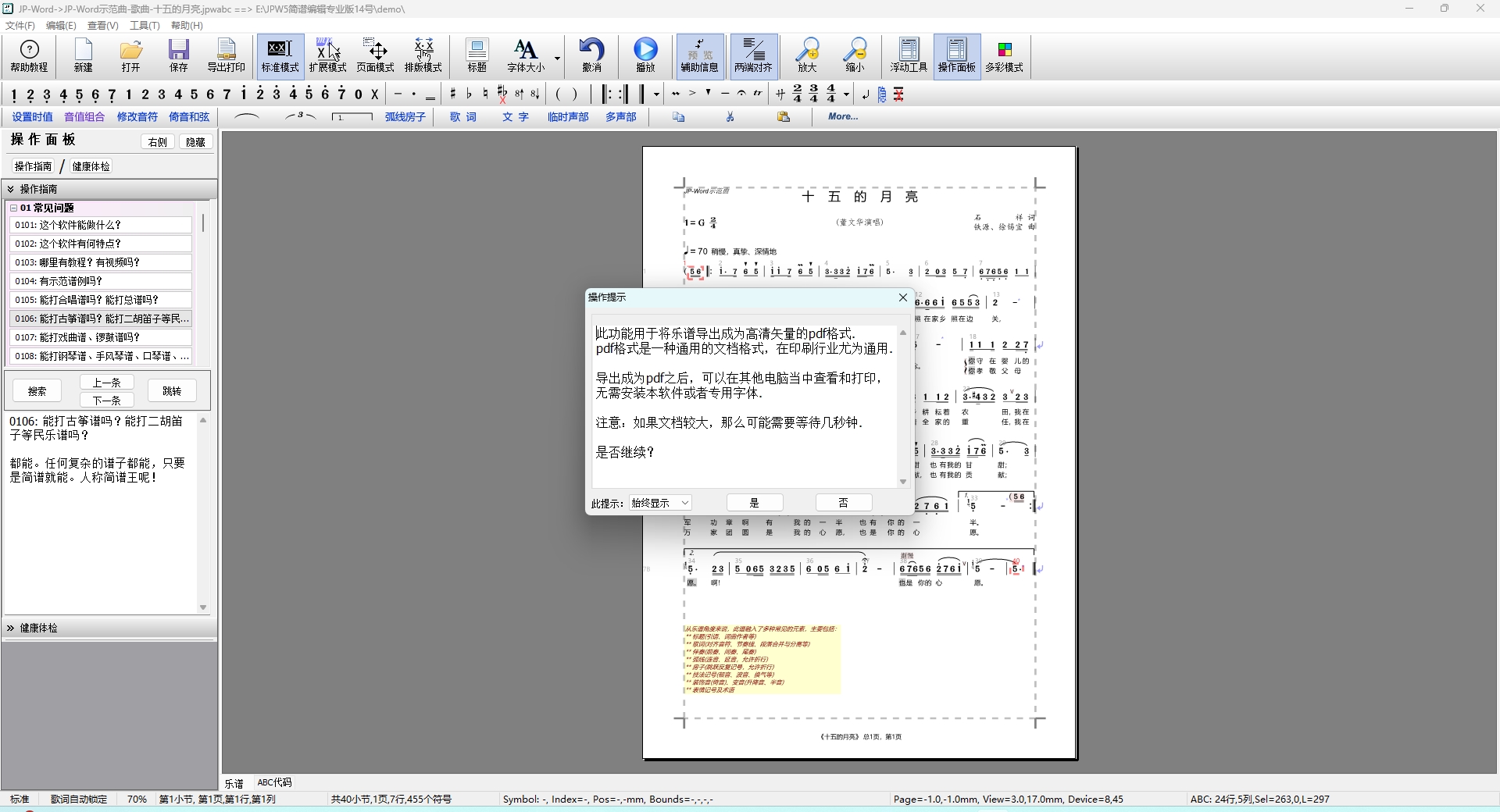The width and height of the screenshot is (1500, 812).
Task: Insert the trill tr symbol
Action: pyautogui.click(x=758, y=94)
